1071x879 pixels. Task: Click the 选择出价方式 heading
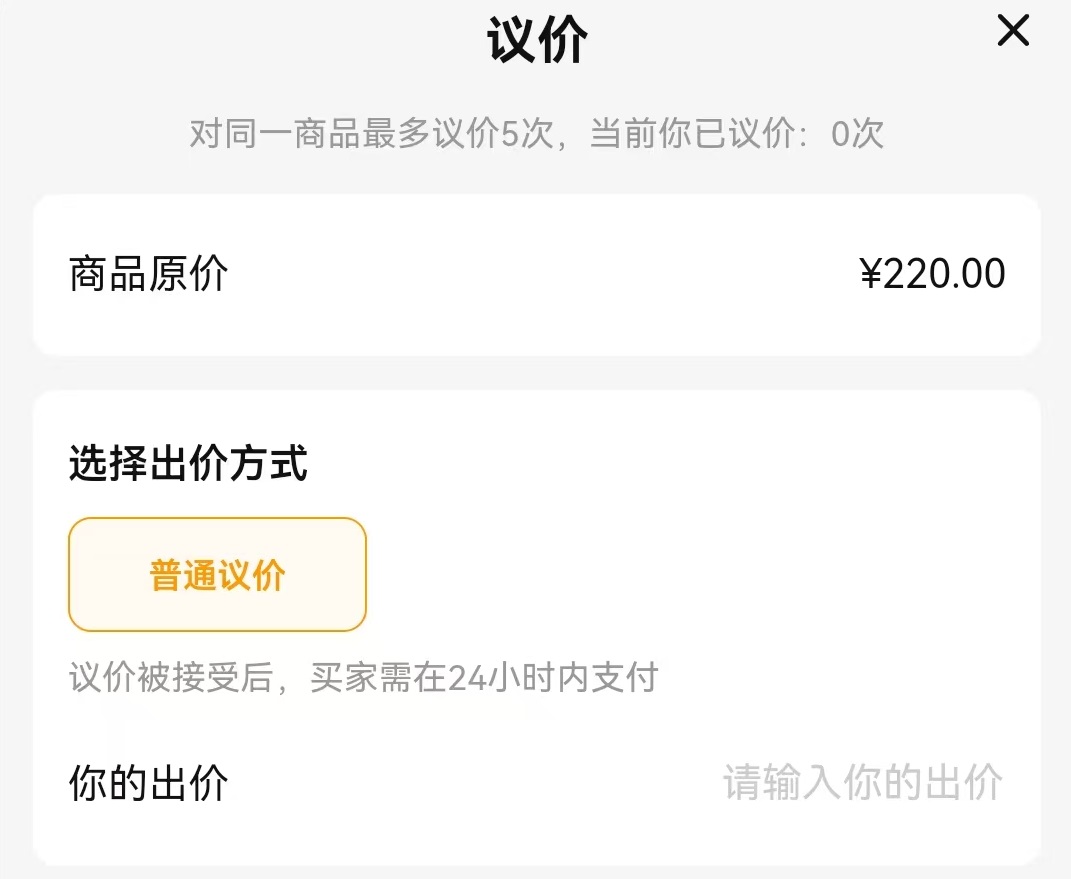[188, 464]
